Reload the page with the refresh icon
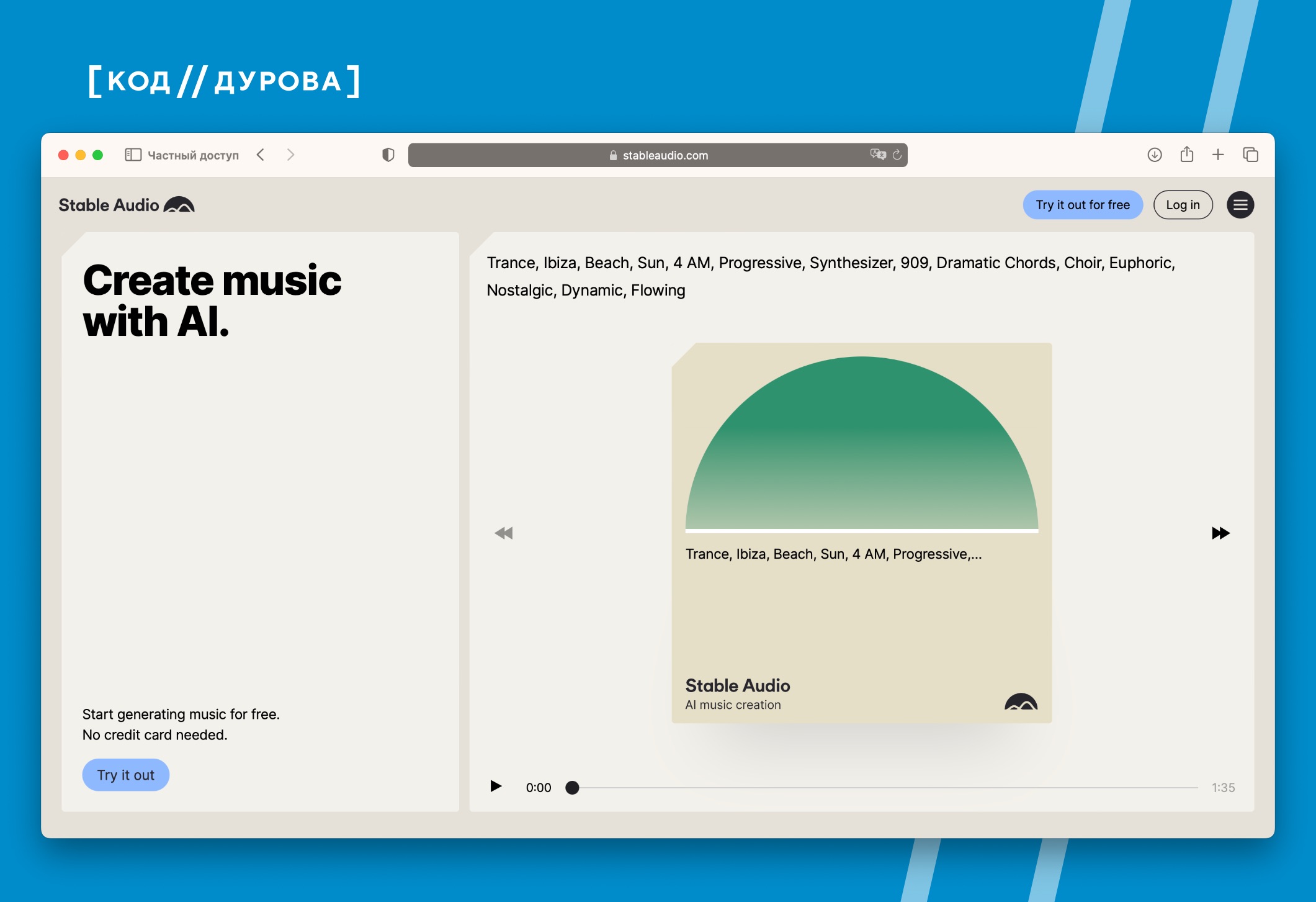This screenshot has width=1316, height=902. [897, 155]
